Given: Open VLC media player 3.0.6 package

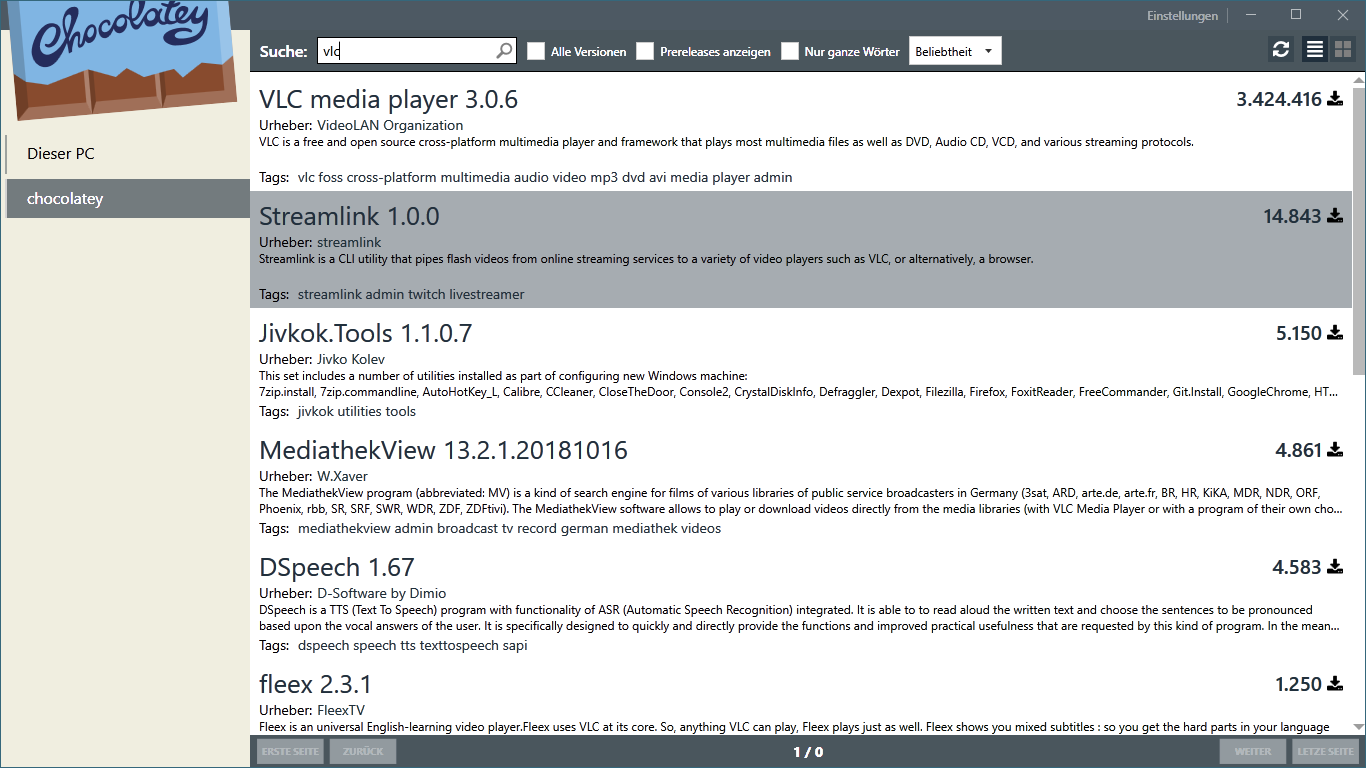Looking at the screenshot, I should 388,99.
